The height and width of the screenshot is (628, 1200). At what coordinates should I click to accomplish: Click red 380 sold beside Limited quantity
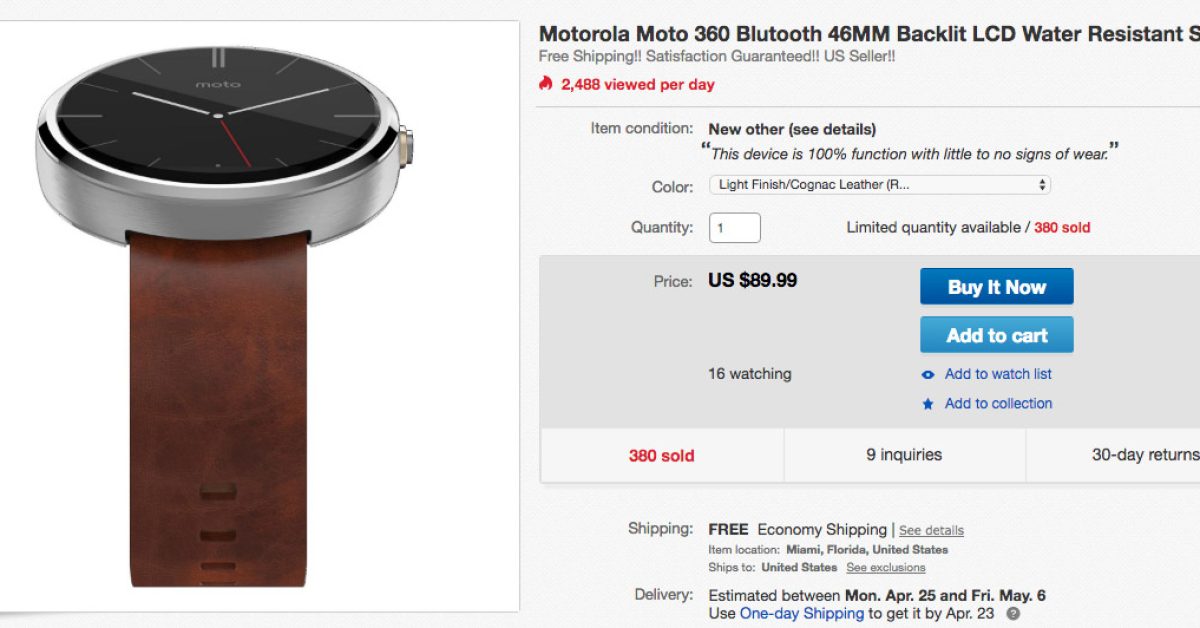pyautogui.click(x=1062, y=228)
